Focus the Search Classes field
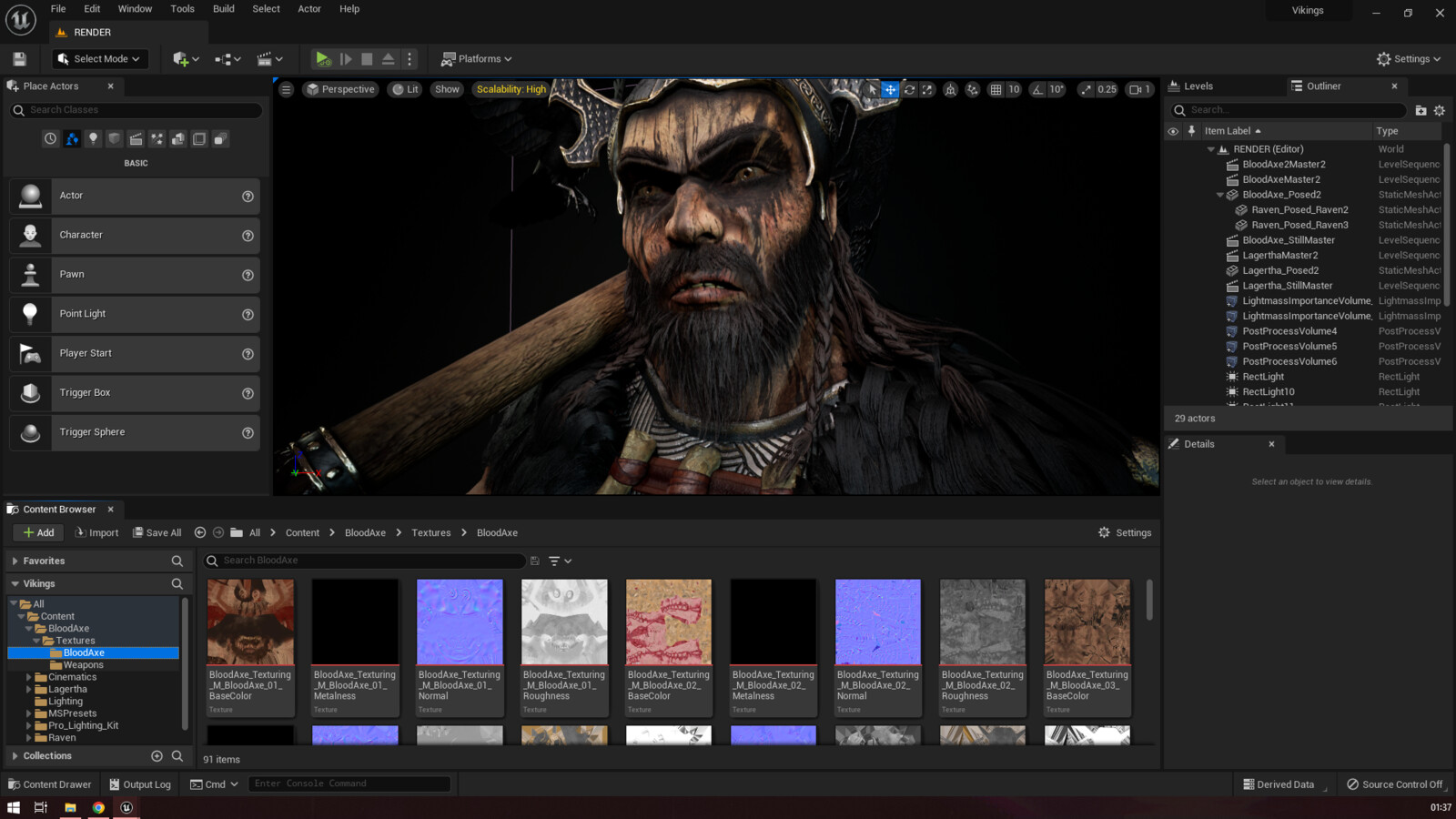Image resolution: width=1456 pixels, height=819 pixels. tap(136, 110)
